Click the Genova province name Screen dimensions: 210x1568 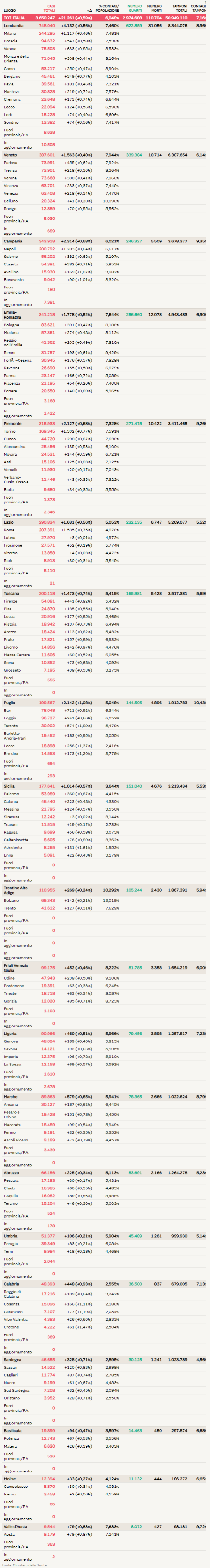(11, 1041)
